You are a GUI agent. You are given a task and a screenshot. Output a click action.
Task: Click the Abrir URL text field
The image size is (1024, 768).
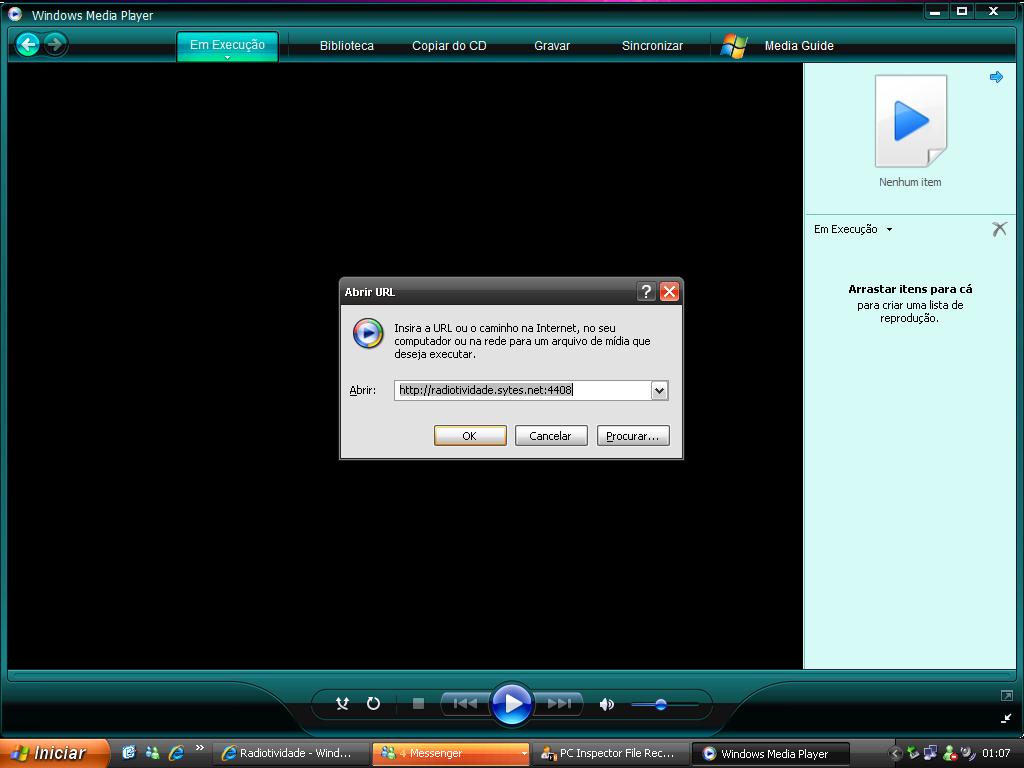point(522,391)
